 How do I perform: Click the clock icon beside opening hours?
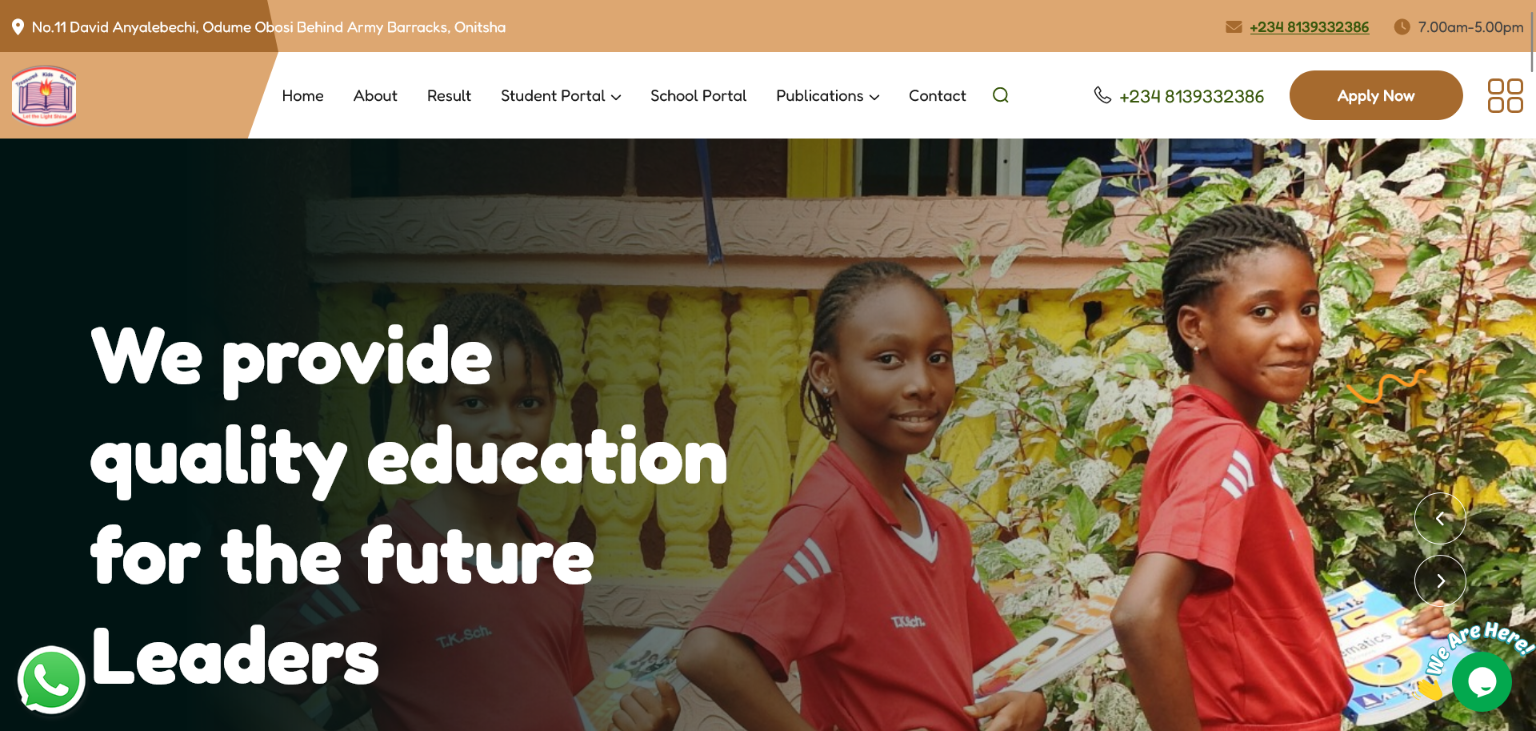point(1402,27)
